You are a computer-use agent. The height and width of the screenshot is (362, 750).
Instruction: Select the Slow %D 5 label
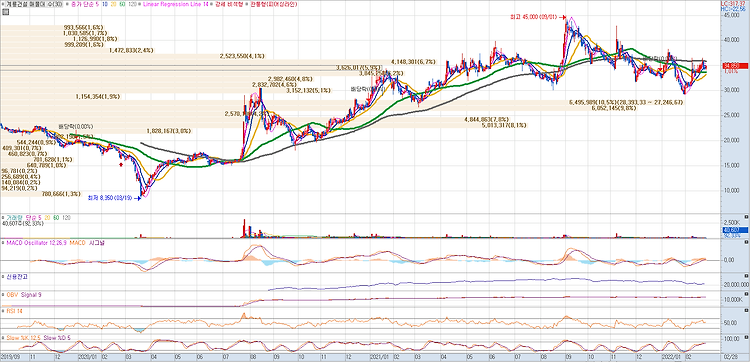pos(56,338)
